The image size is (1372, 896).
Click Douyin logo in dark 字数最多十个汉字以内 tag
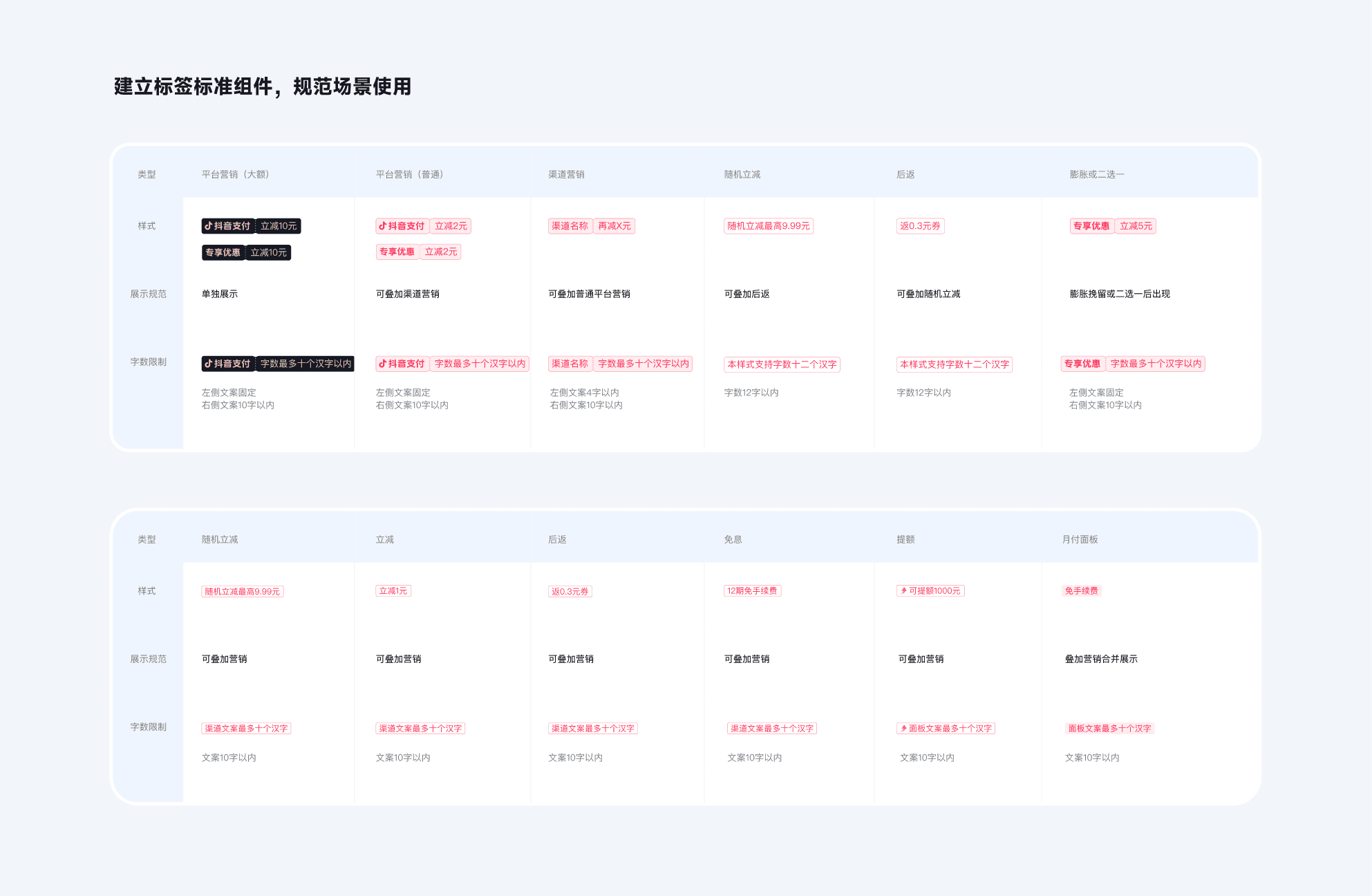click(x=208, y=364)
